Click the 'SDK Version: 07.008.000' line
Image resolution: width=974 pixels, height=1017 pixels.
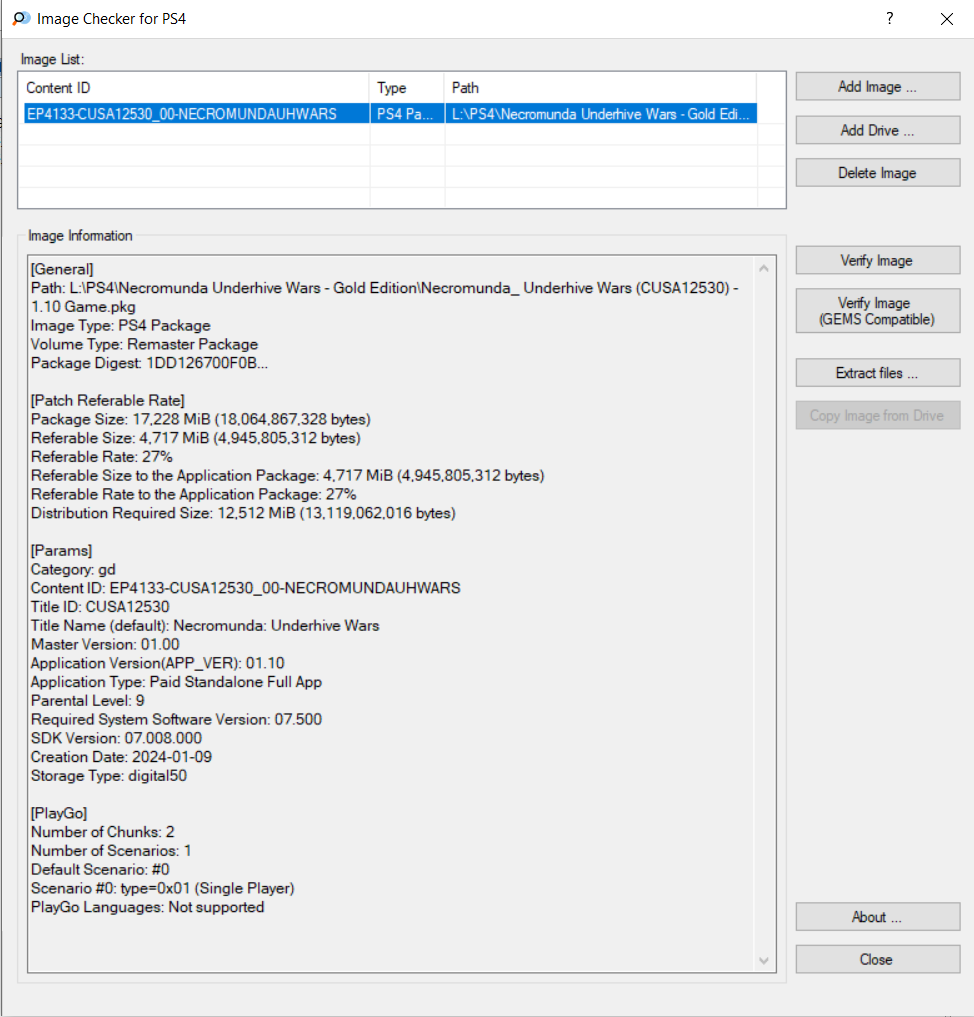tap(116, 739)
